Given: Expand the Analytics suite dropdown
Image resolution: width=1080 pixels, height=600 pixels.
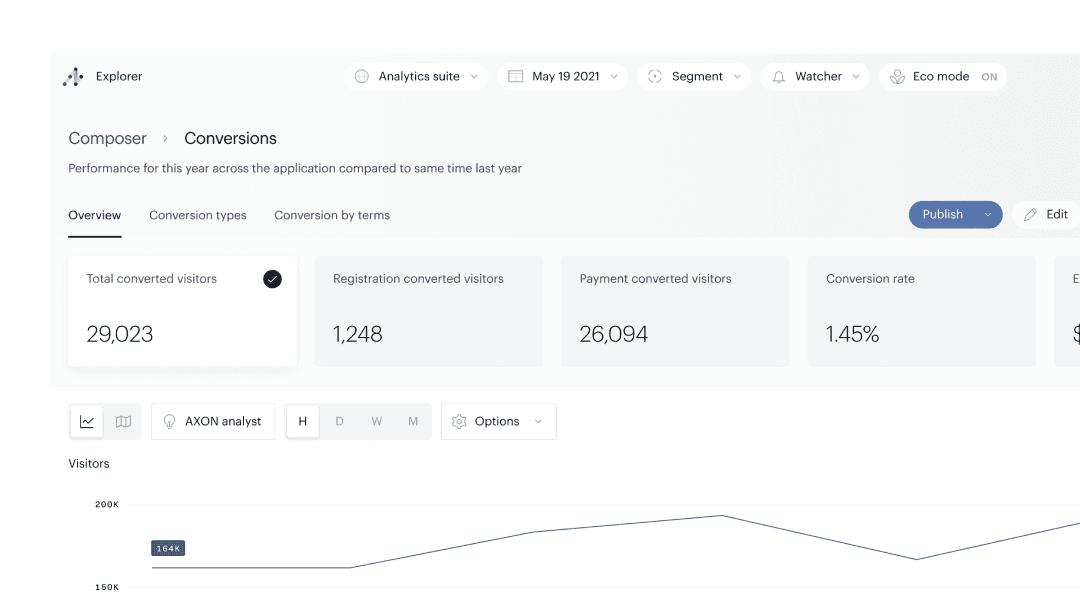Looking at the screenshot, I should click(474, 77).
